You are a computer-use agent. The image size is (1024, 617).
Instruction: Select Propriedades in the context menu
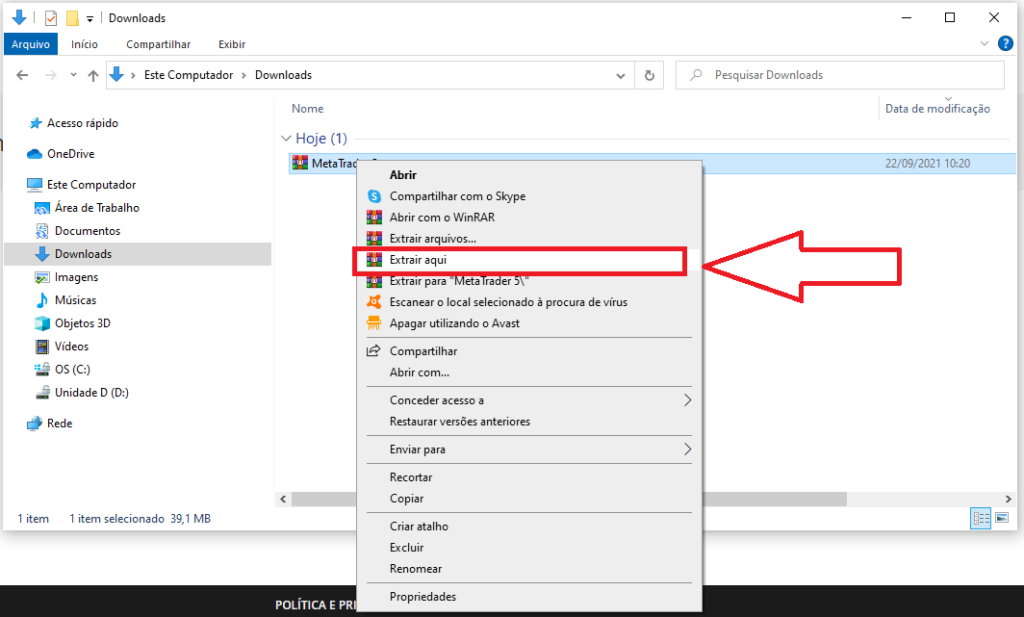[422, 597]
